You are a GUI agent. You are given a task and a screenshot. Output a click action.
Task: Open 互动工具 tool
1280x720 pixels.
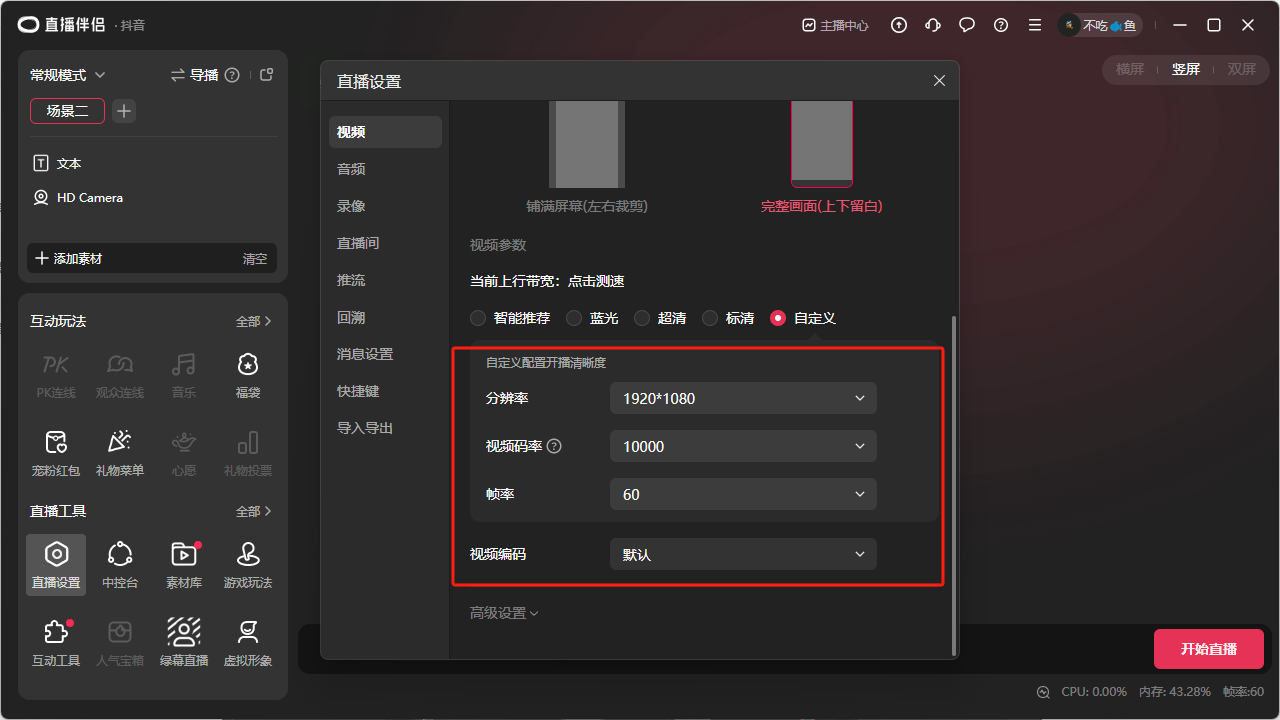click(x=56, y=642)
